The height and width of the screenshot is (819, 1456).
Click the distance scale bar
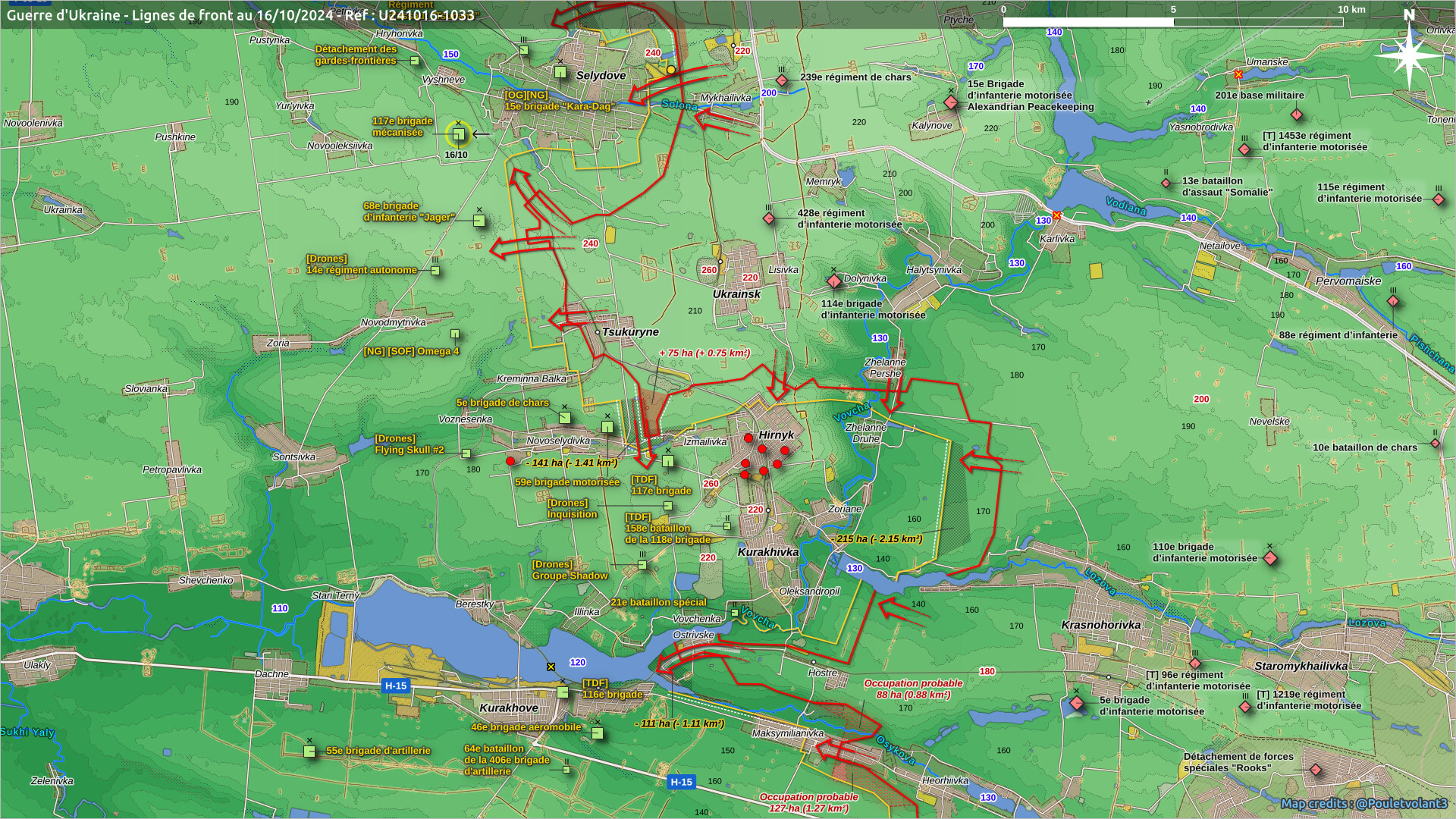pyautogui.click(x=1172, y=22)
